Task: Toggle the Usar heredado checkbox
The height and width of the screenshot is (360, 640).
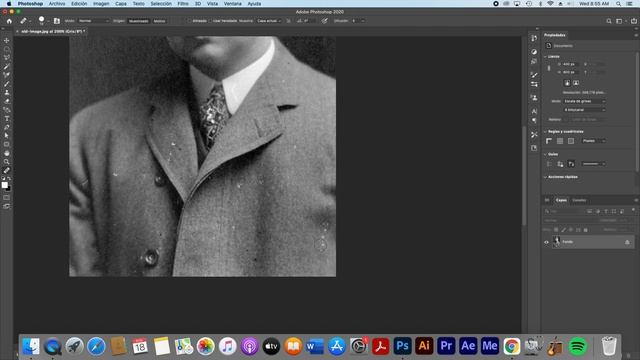Action: point(210,21)
